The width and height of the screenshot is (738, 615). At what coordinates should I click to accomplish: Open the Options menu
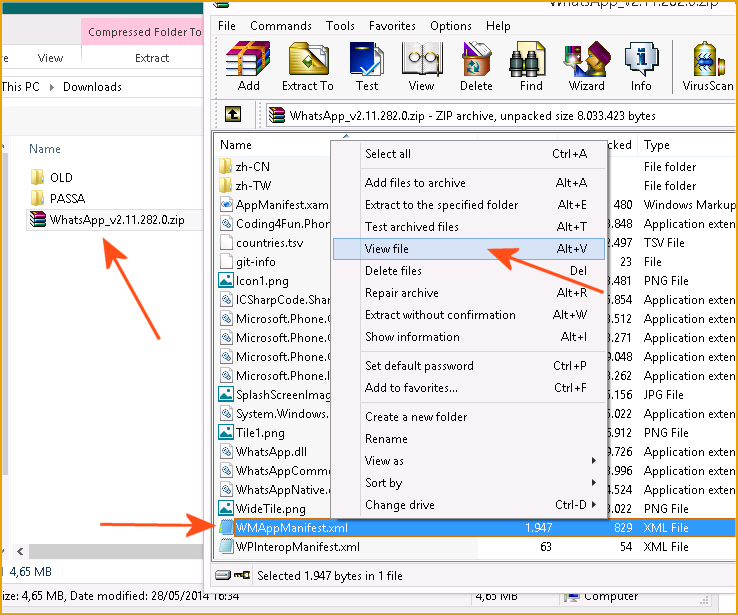click(x=450, y=26)
